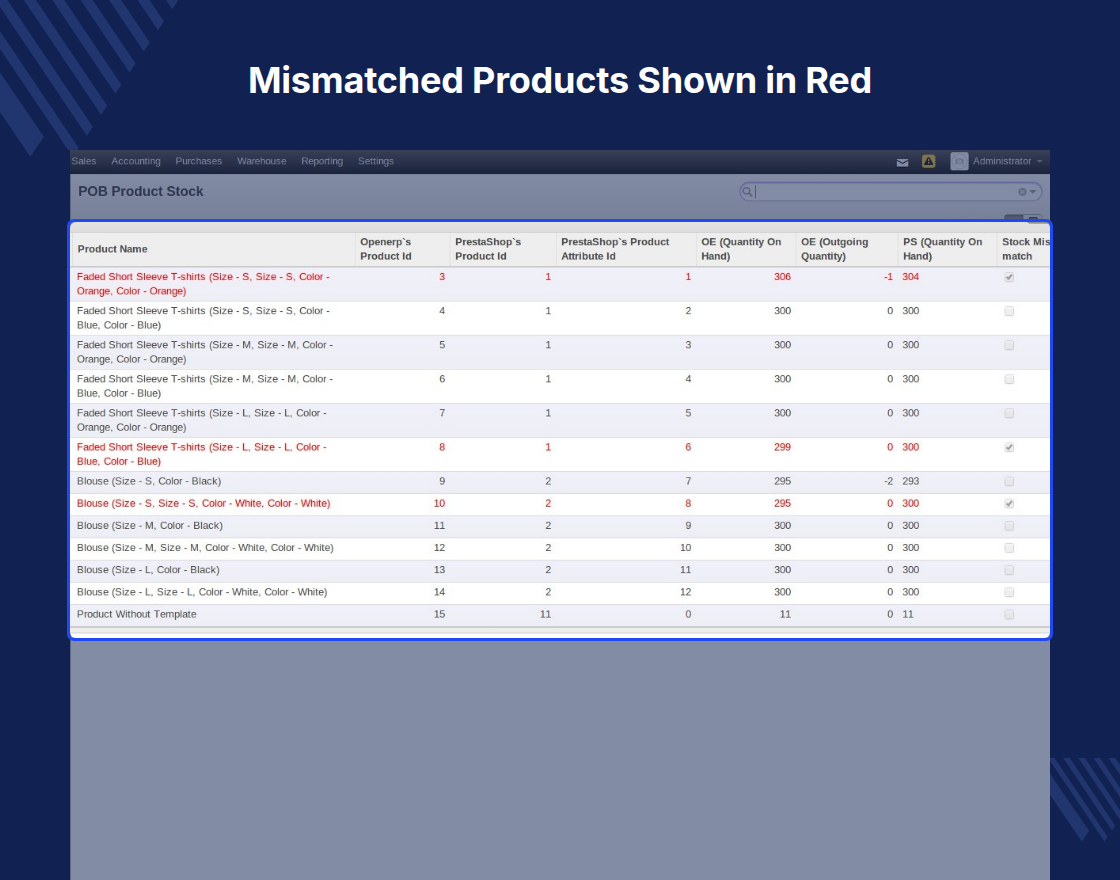Click the PS quantity value 293
This screenshot has width=1120, height=880.
911,481
